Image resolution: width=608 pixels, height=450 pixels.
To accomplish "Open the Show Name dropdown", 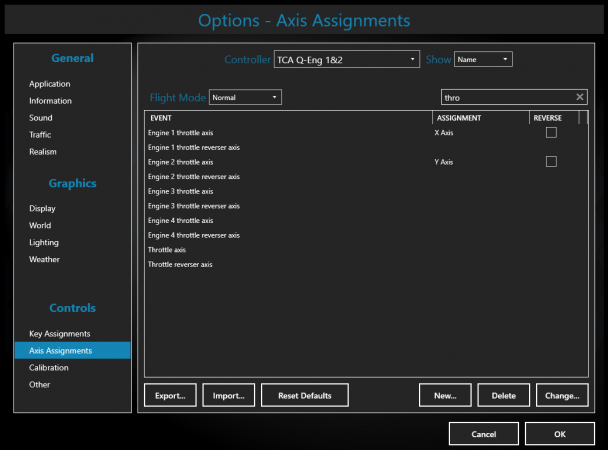I will click(x=483, y=60).
